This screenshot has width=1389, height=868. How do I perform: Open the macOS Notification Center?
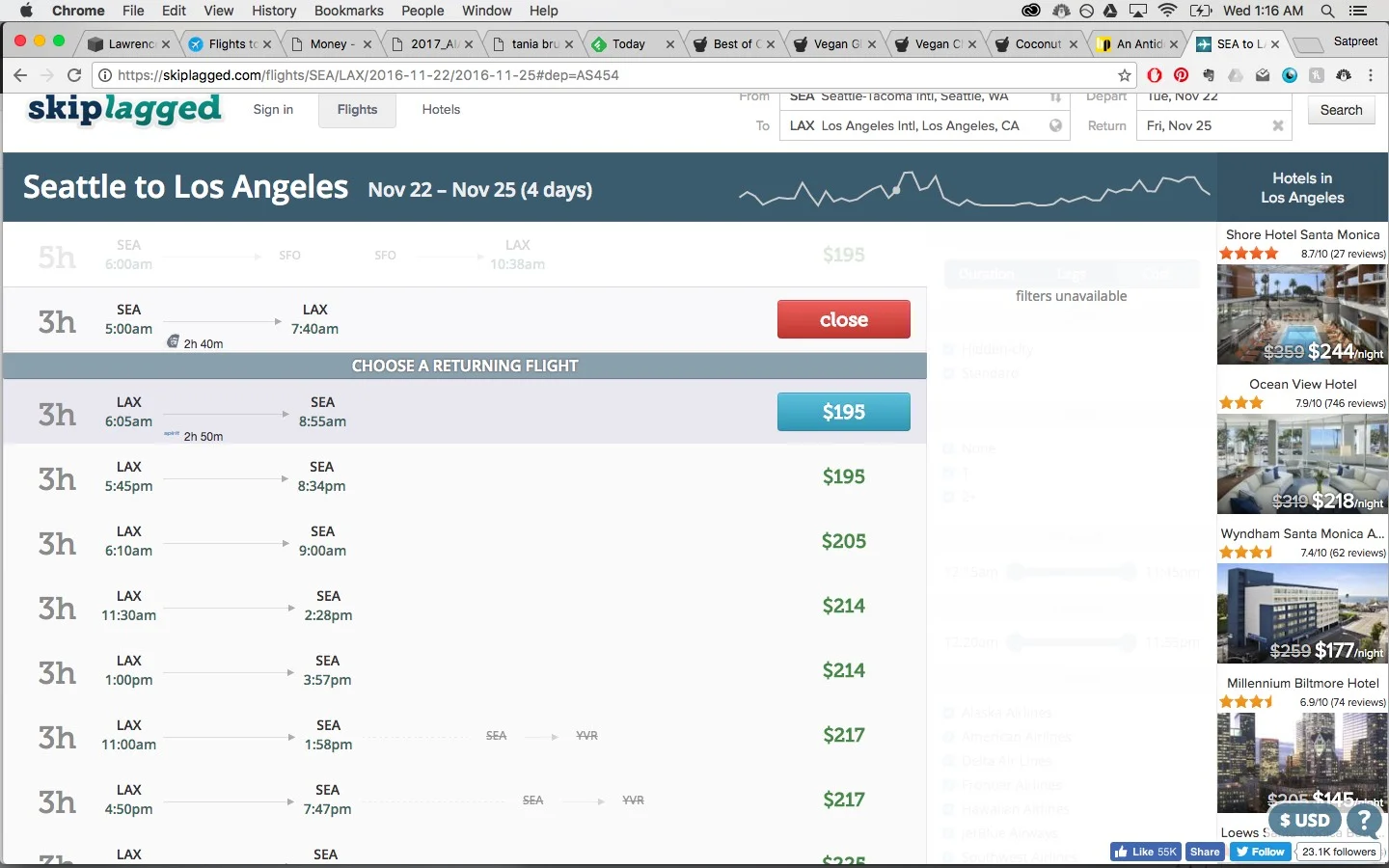tap(1358, 11)
